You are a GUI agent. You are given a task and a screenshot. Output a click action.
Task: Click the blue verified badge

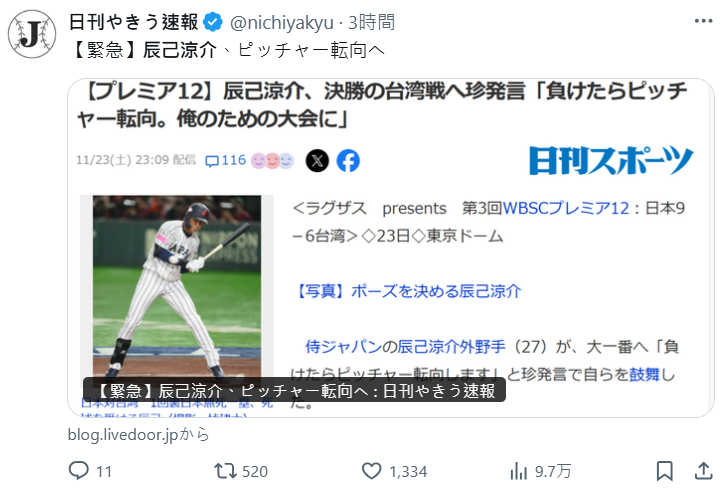tap(213, 22)
